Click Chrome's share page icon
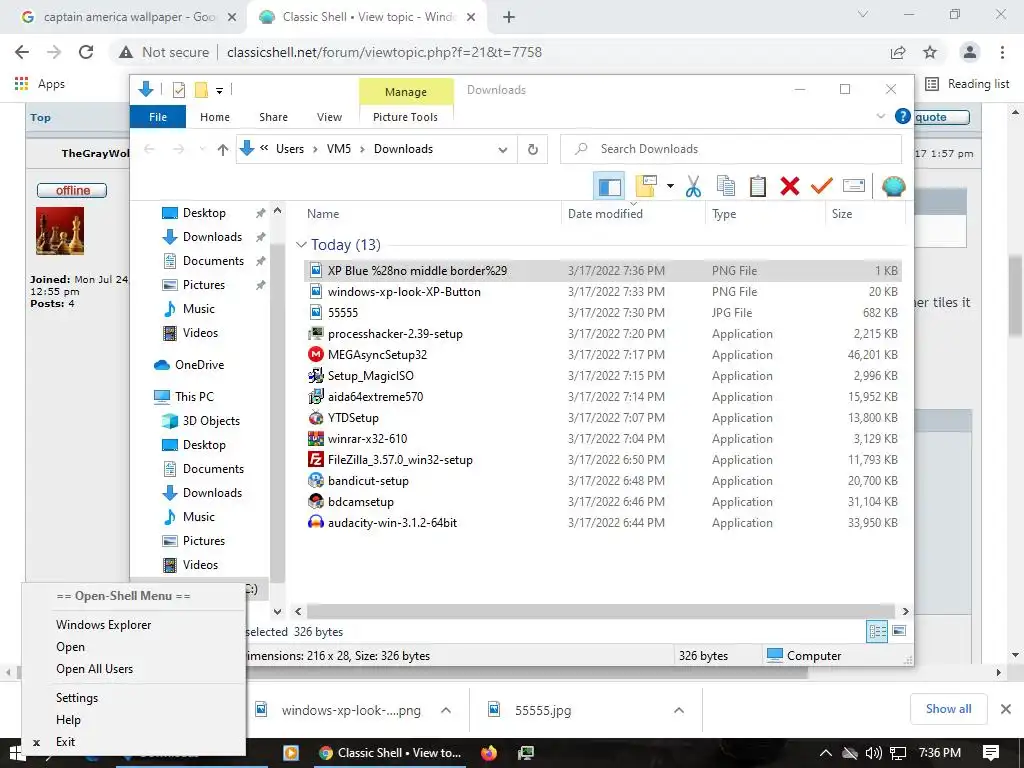This screenshot has height=768, width=1024. (x=898, y=52)
